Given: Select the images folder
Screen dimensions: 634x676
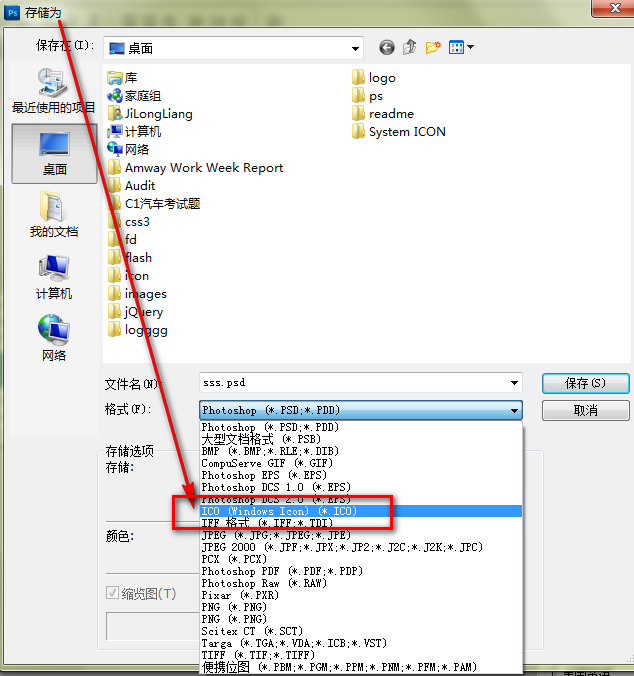Looking at the screenshot, I should tap(137, 294).
